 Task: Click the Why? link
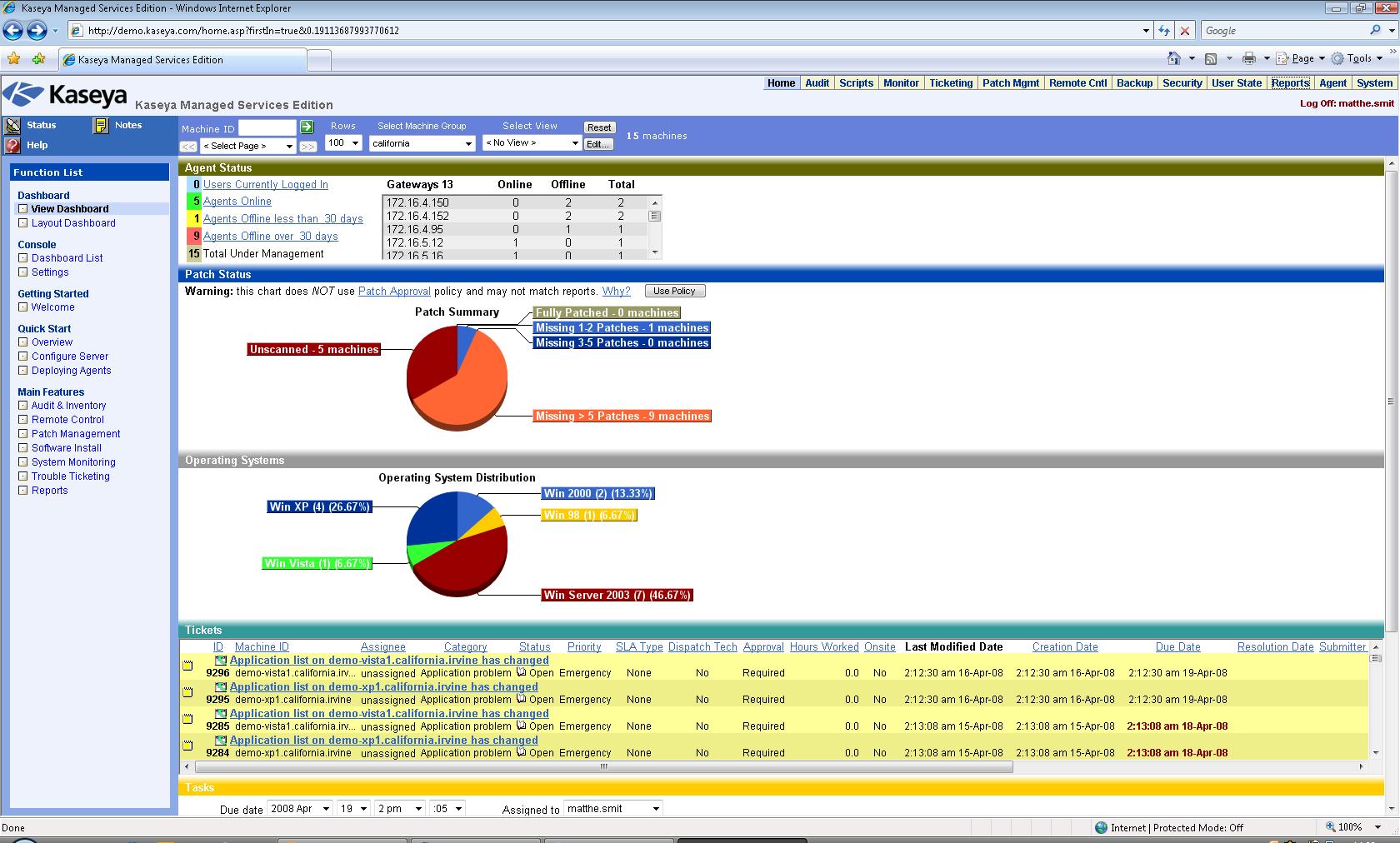coord(616,292)
